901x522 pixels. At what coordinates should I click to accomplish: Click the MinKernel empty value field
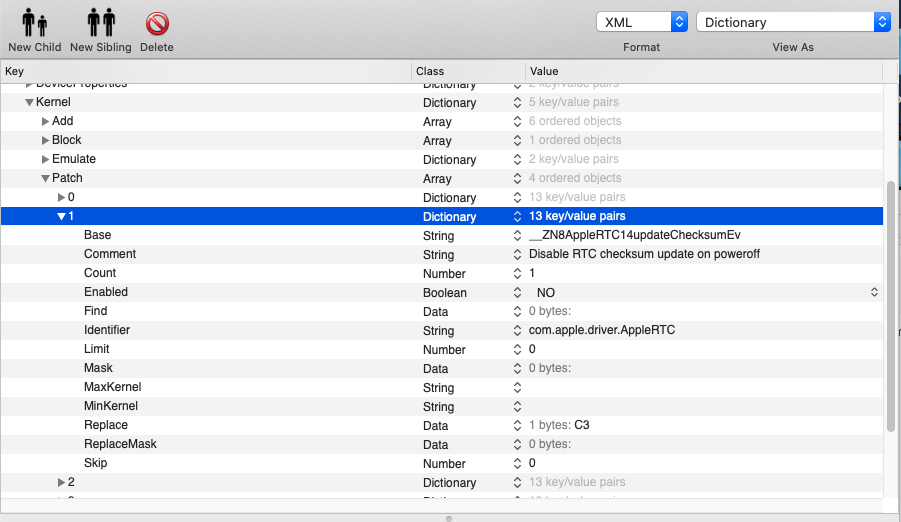[704, 406]
